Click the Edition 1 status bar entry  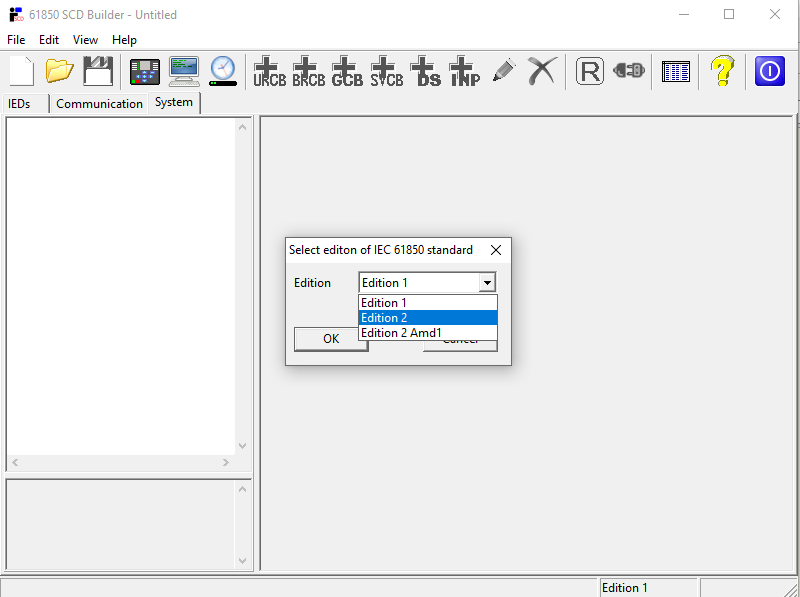coord(648,588)
